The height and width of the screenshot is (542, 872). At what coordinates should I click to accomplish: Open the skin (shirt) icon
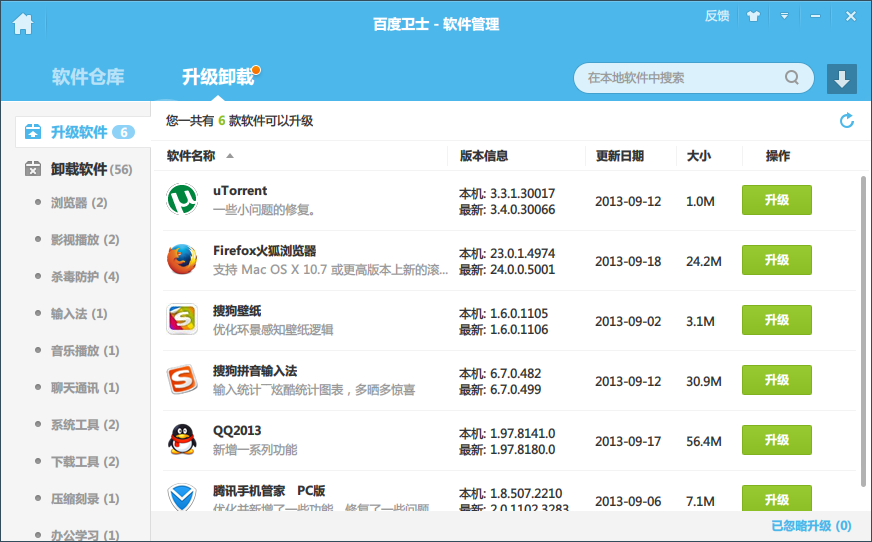pos(753,16)
